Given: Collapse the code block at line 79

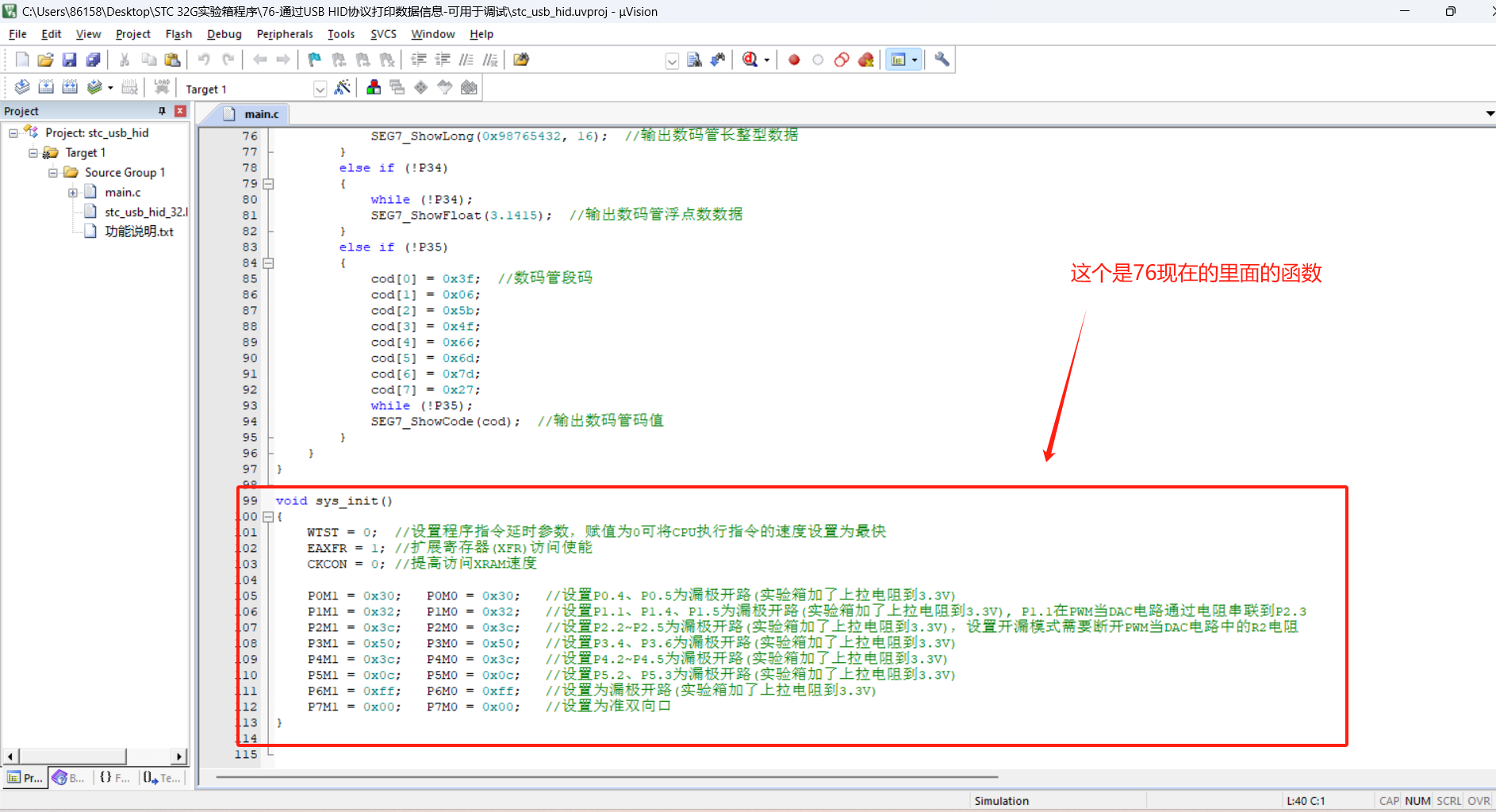Looking at the screenshot, I should click(268, 184).
